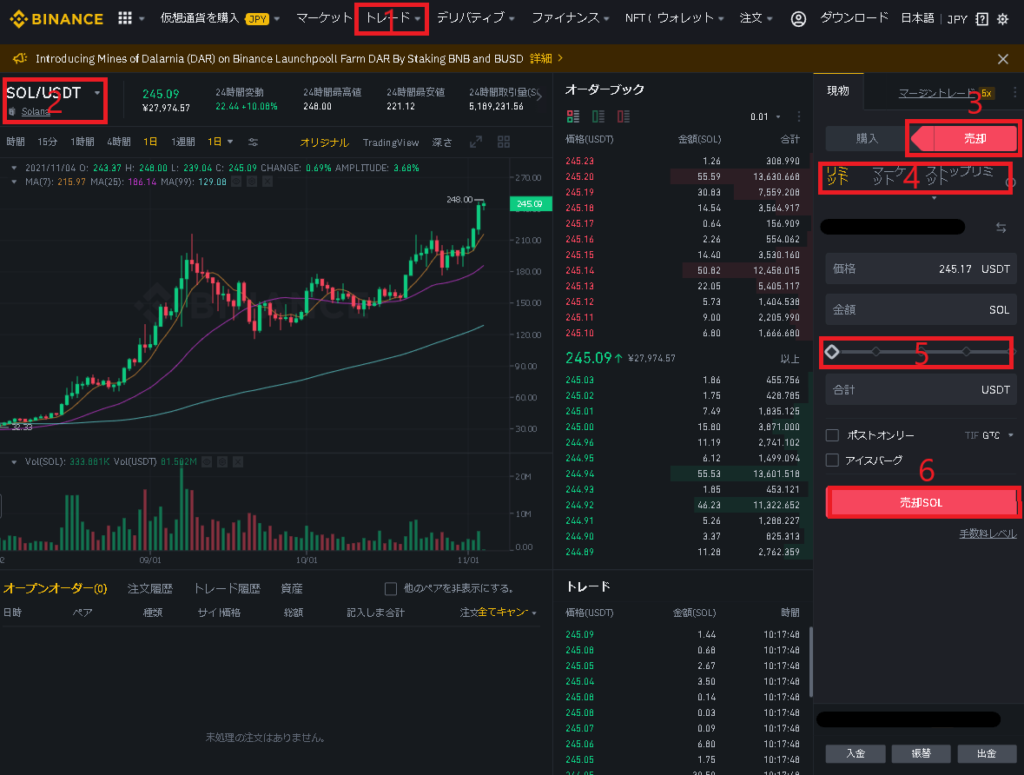Viewport: 1024px width, 775px height.
Task: Click the 金額 SOL input field
Action: [921, 309]
